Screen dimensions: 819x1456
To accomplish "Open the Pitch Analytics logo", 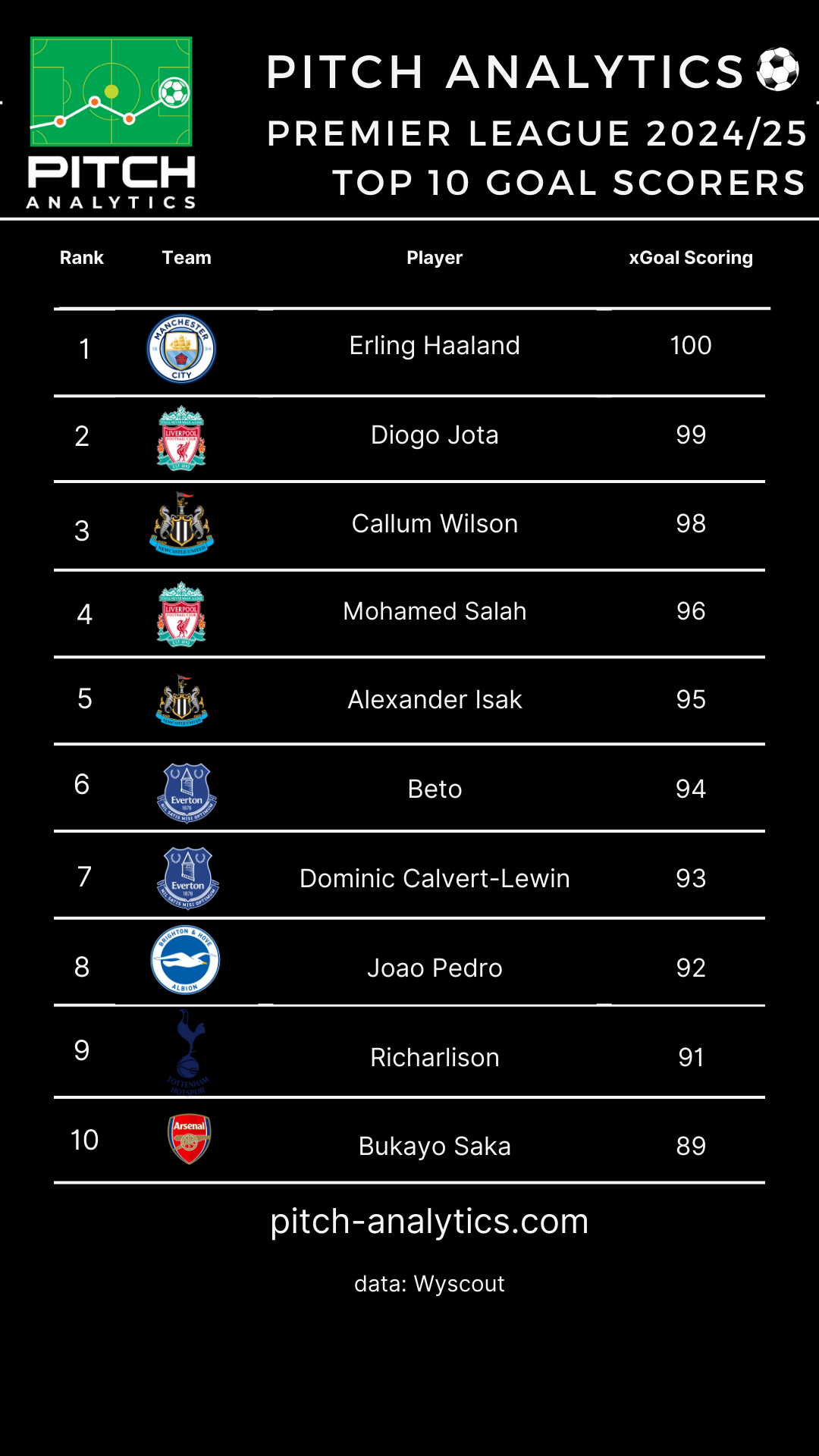I will click(x=111, y=121).
